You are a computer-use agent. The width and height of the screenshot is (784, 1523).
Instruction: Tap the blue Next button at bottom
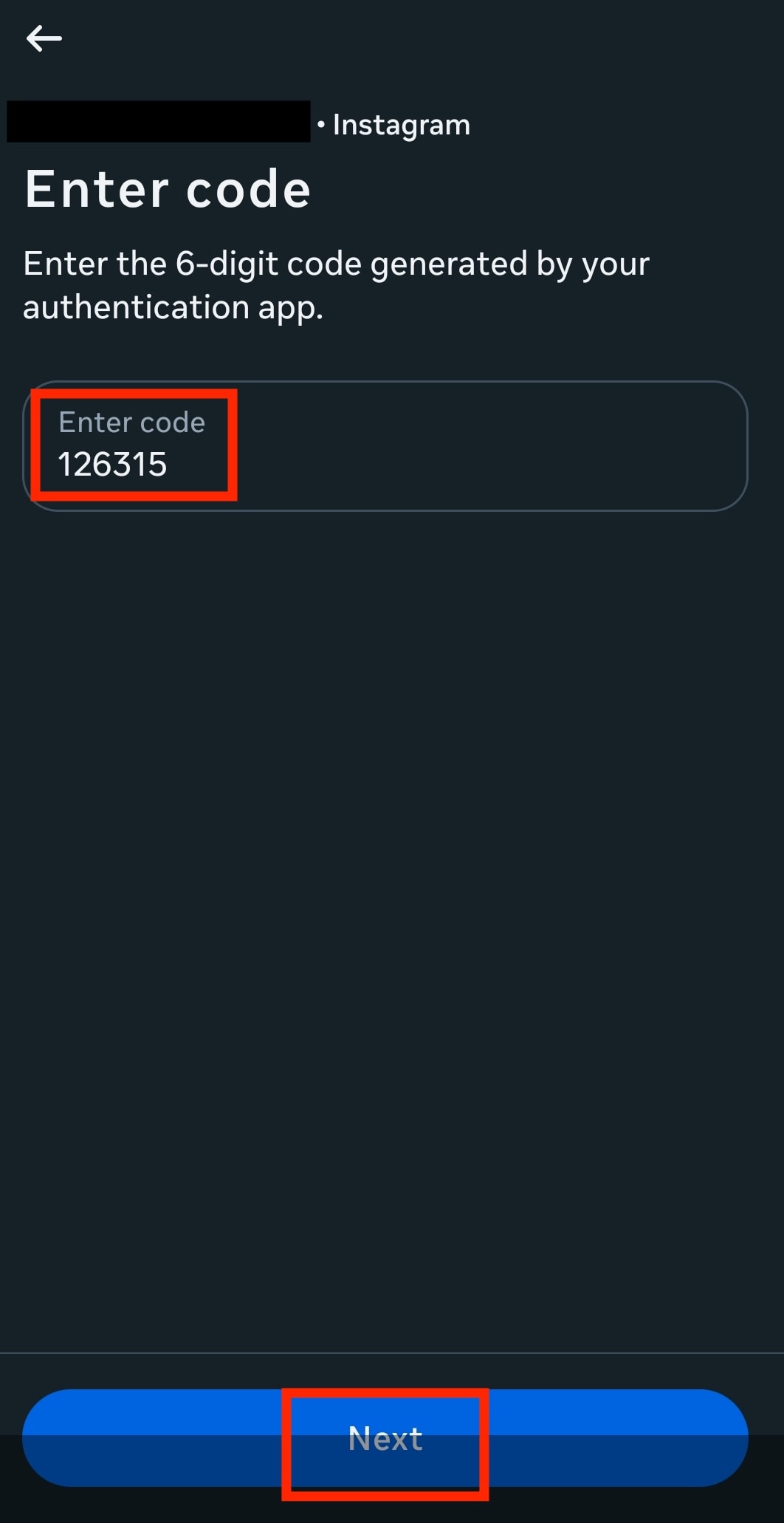[385, 1438]
